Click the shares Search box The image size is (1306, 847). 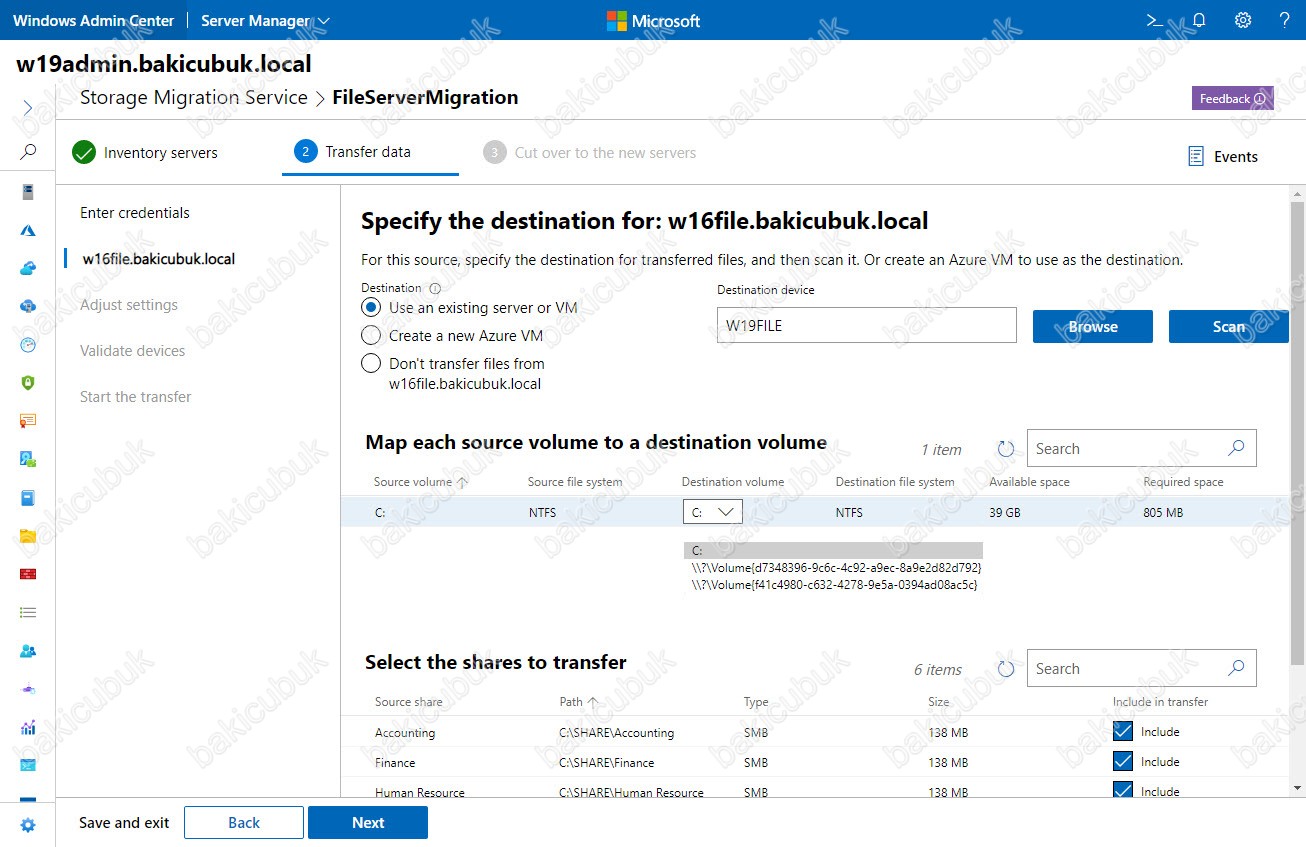[1142, 669]
